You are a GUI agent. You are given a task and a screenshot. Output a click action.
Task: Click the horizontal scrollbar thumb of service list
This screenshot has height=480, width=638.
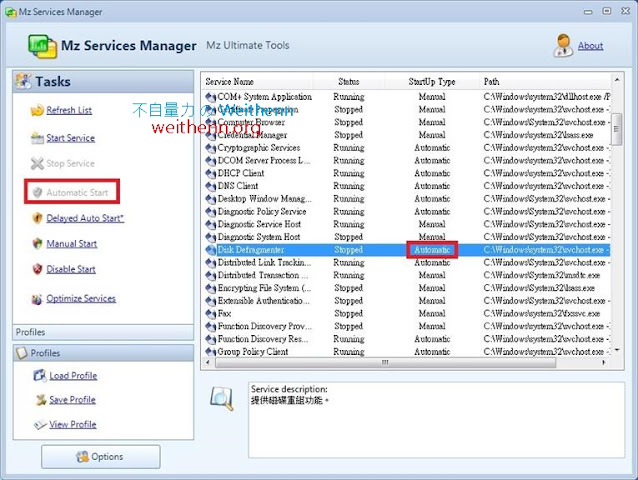(385, 362)
